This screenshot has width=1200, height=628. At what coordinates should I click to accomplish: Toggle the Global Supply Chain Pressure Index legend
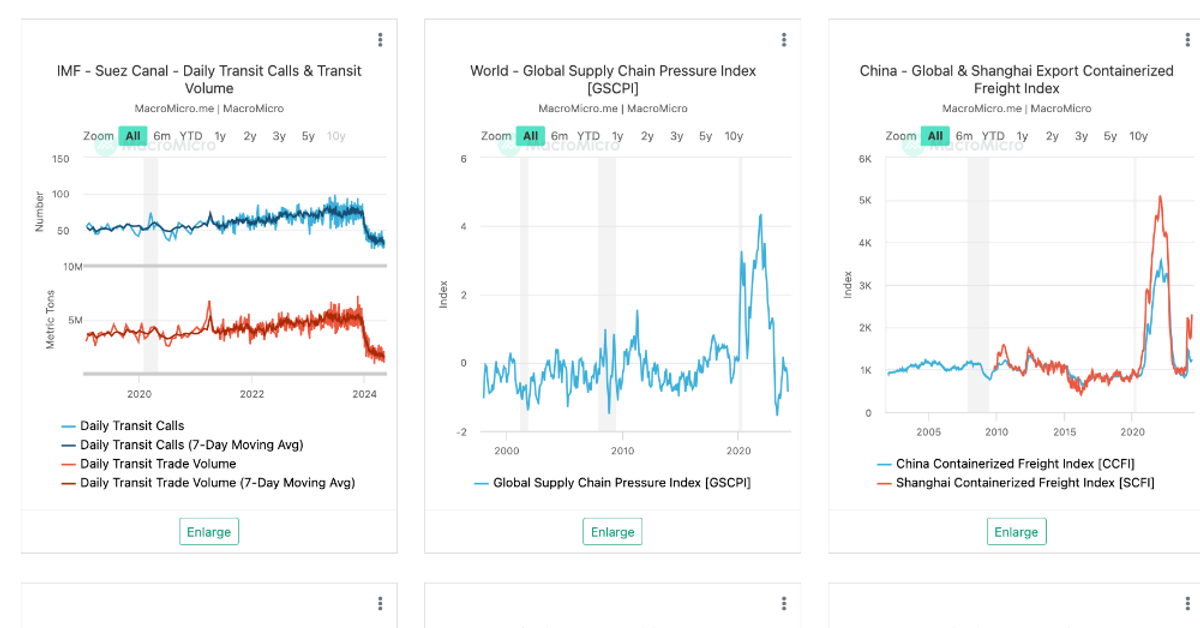pos(621,483)
